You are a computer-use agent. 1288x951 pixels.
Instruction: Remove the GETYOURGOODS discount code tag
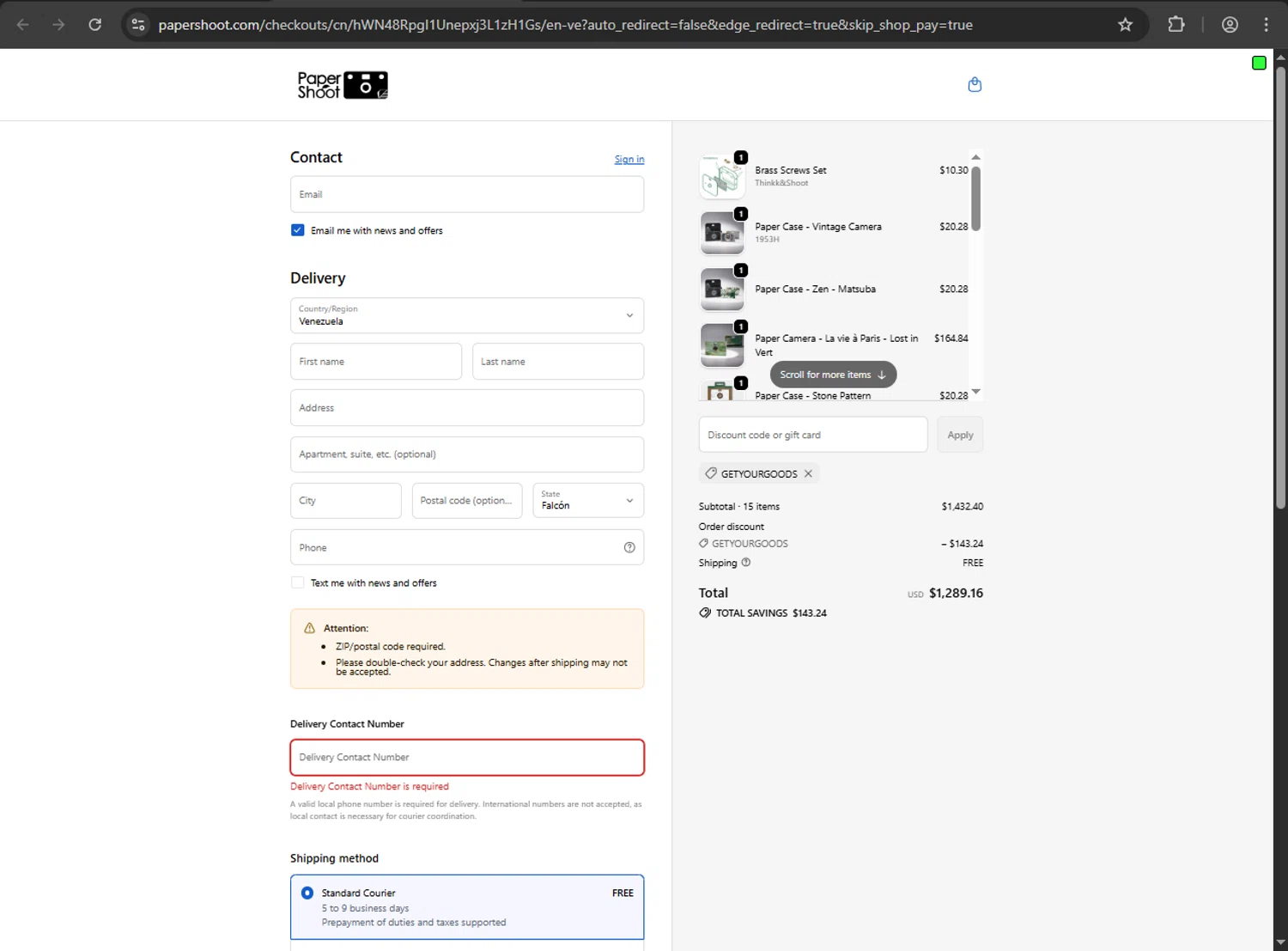point(808,473)
